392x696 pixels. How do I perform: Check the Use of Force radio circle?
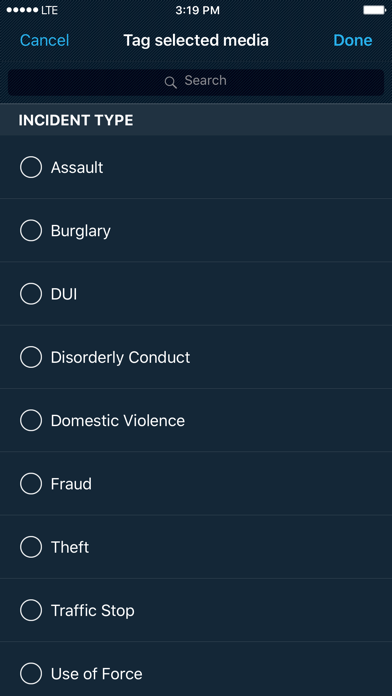tap(31, 673)
